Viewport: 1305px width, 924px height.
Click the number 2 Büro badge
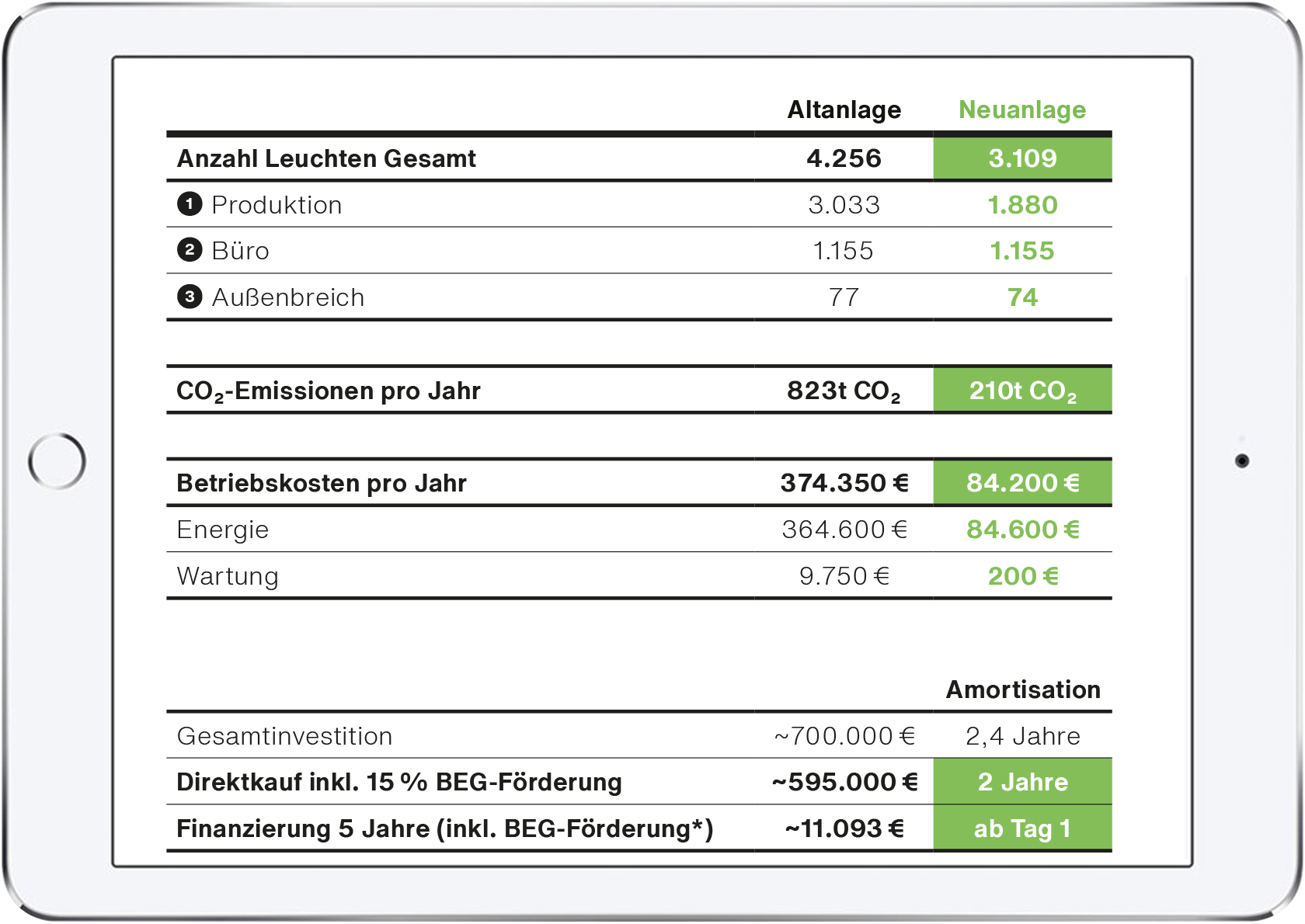(190, 250)
